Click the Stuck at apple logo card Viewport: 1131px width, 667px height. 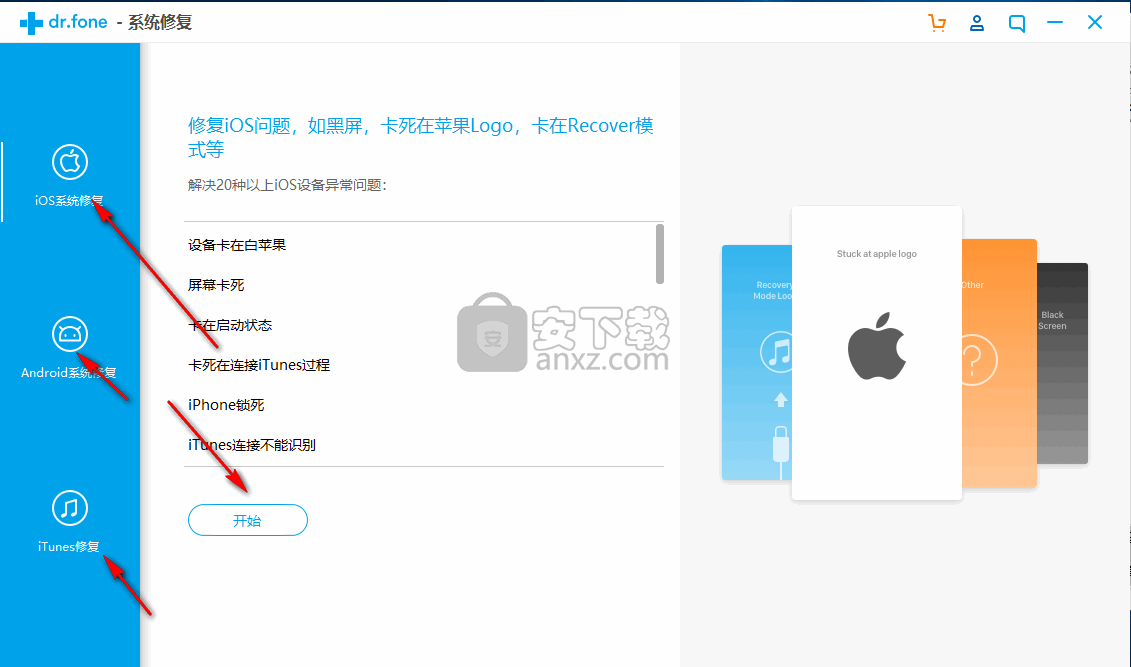(876, 353)
